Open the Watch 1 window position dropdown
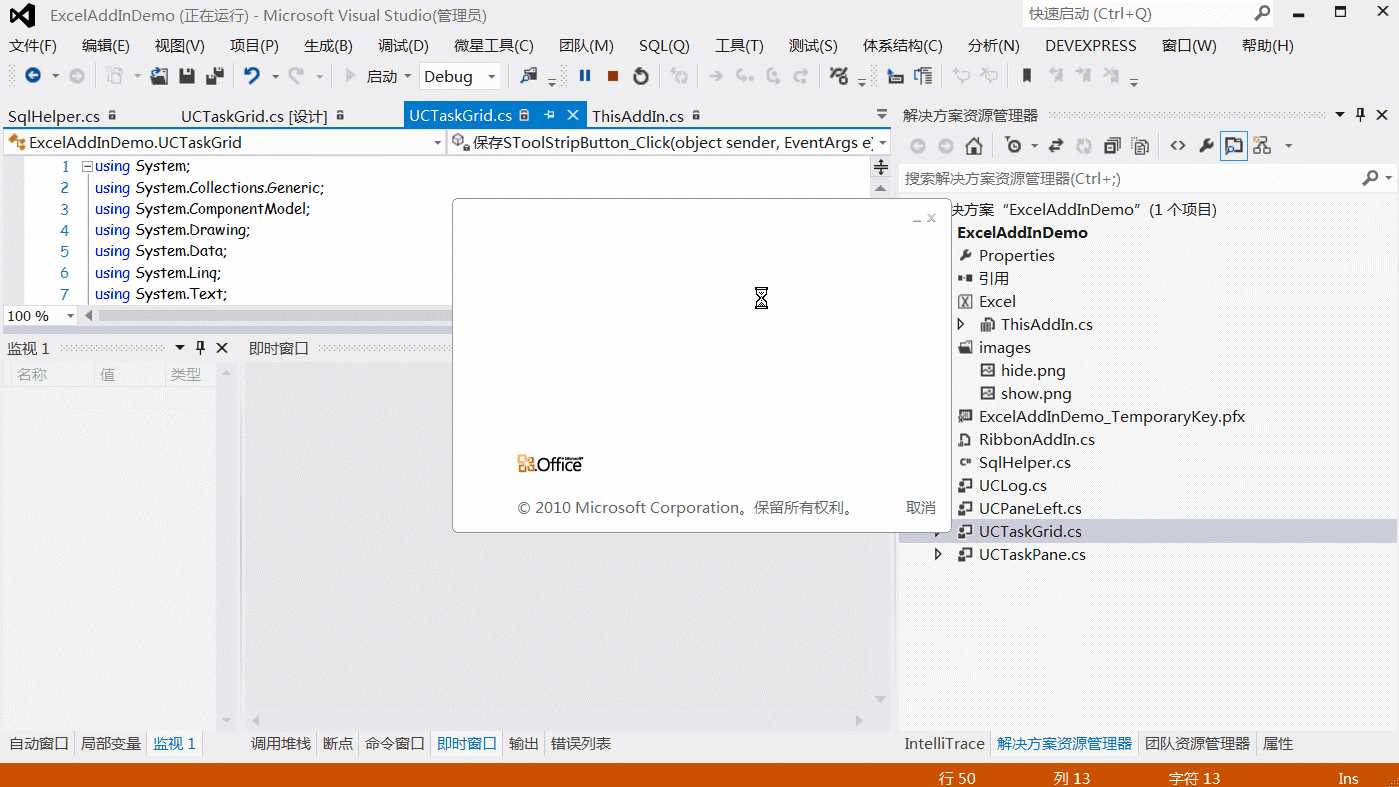Image resolution: width=1399 pixels, height=787 pixels. [x=180, y=348]
